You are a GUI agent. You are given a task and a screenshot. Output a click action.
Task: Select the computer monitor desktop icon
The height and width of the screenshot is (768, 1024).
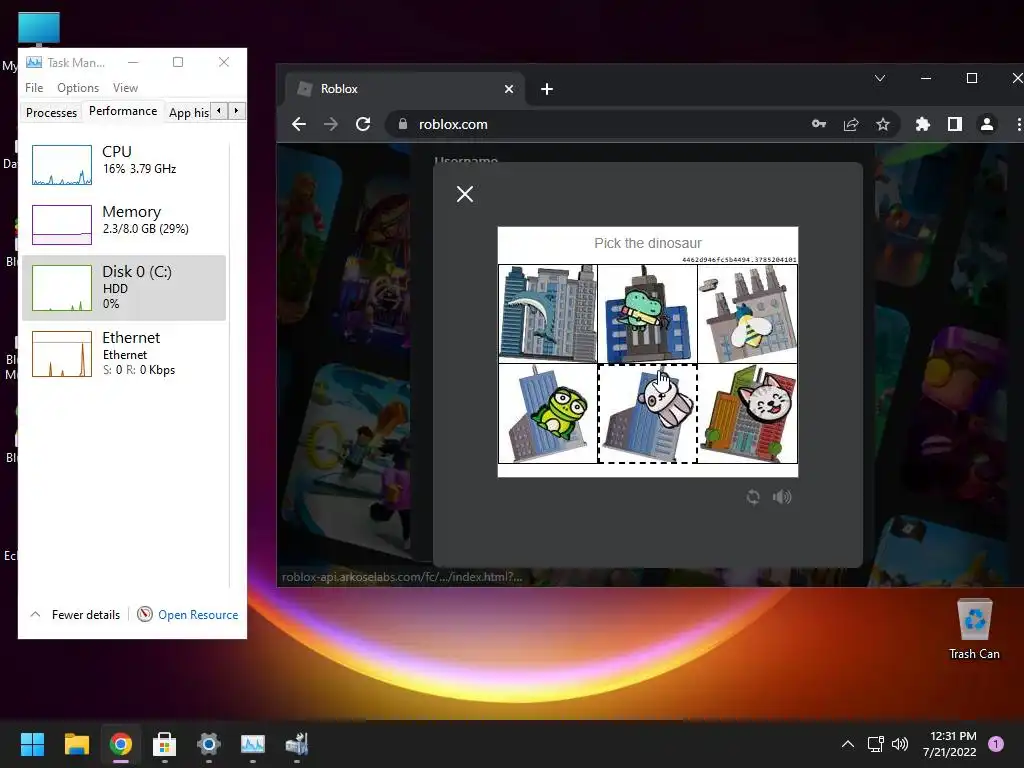point(39,29)
